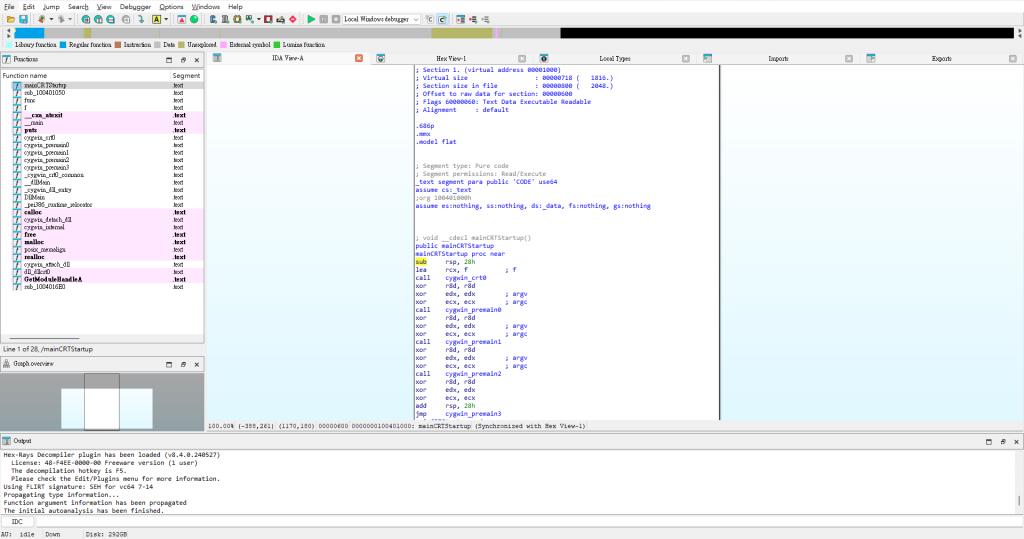Select function __cxa_atexit in the list
Viewport: 1024px width, 539px height.
43,115
